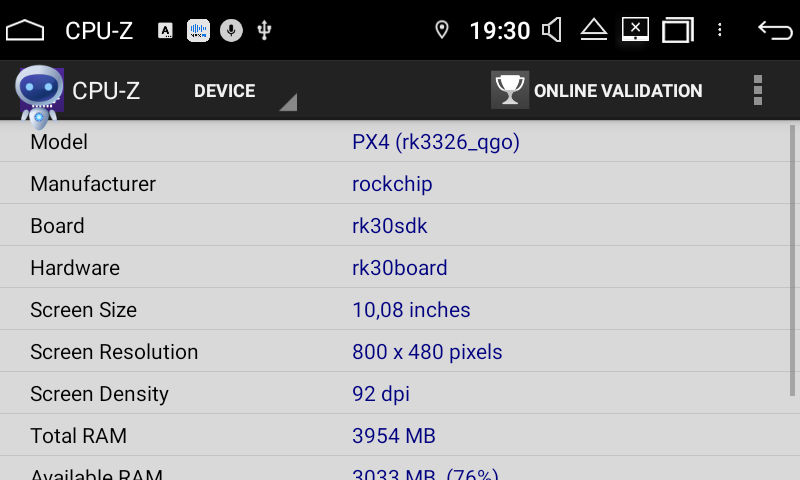Open recent apps overview icon
800x480 pixels.
point(678,30)
